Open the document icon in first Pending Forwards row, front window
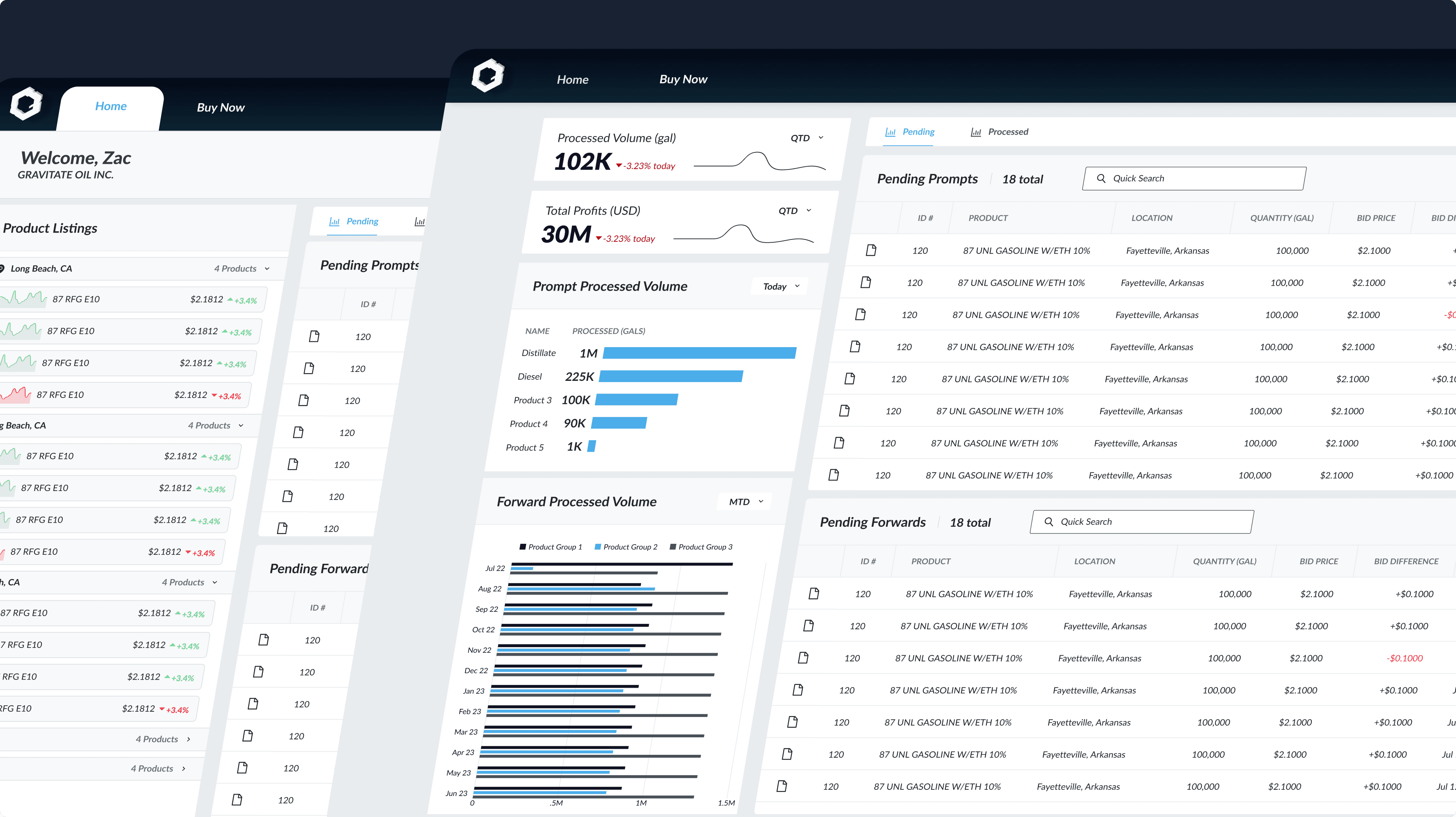The image size is (1456, 817). (x=814, y=593)
